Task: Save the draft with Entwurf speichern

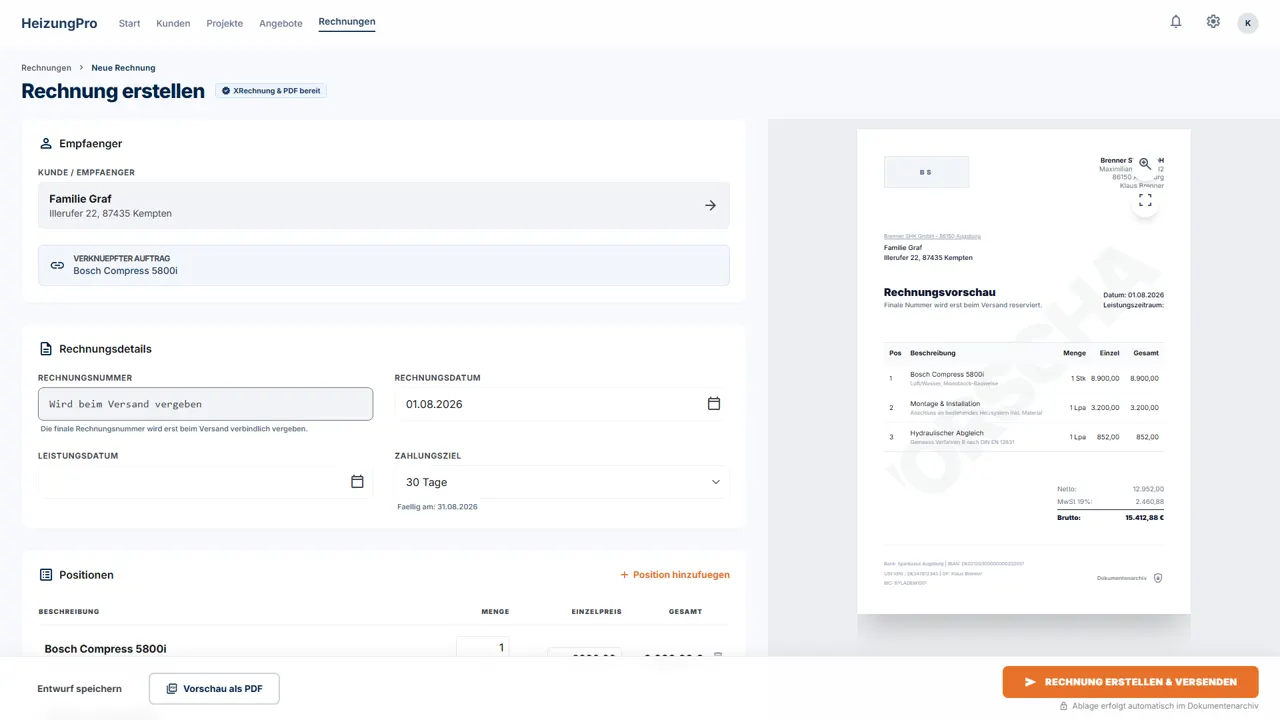Action: tap(80, 689)
